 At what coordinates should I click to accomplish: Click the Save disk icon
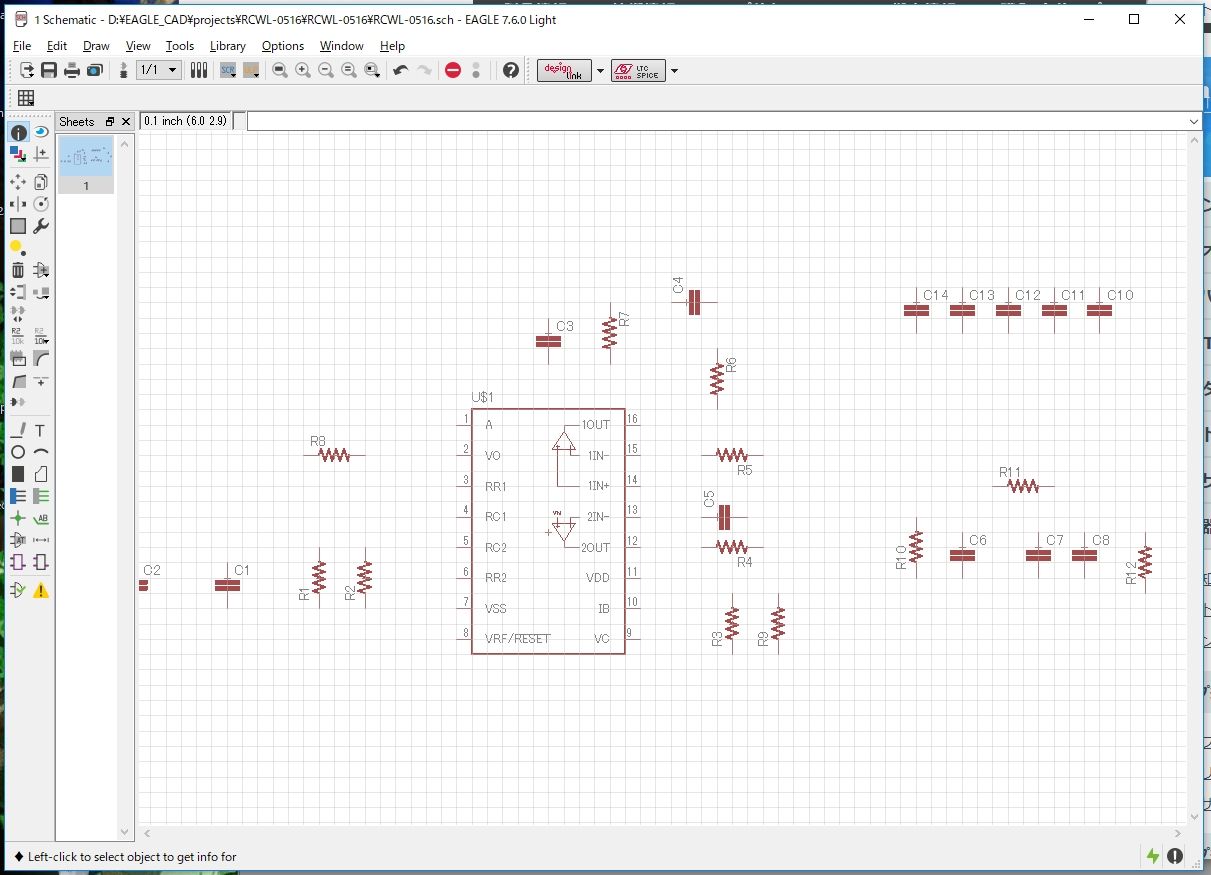49,70
